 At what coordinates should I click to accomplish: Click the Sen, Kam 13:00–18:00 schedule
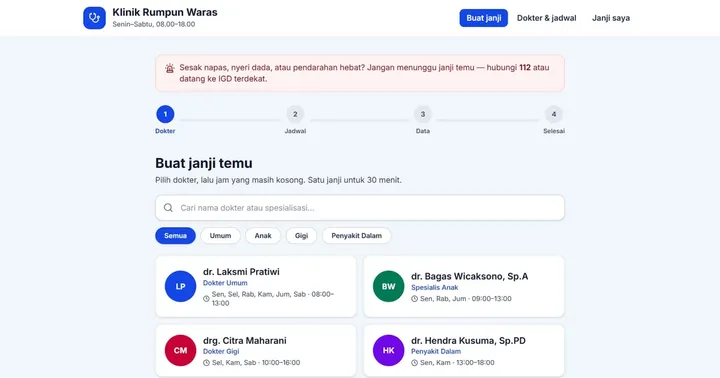[x=457, y=363]
